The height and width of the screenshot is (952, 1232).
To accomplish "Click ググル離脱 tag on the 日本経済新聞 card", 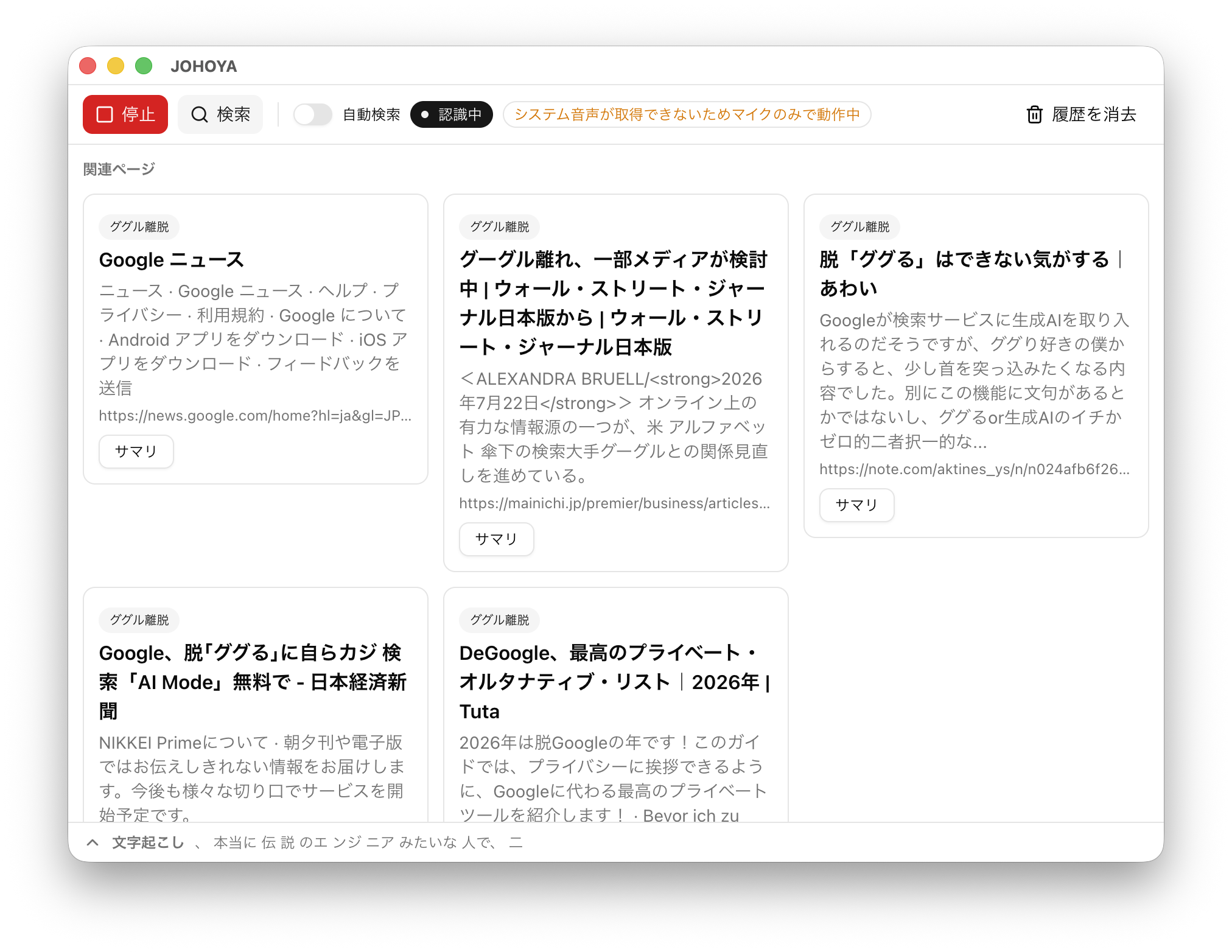I will pyautogui.click(x=139, y=620).
